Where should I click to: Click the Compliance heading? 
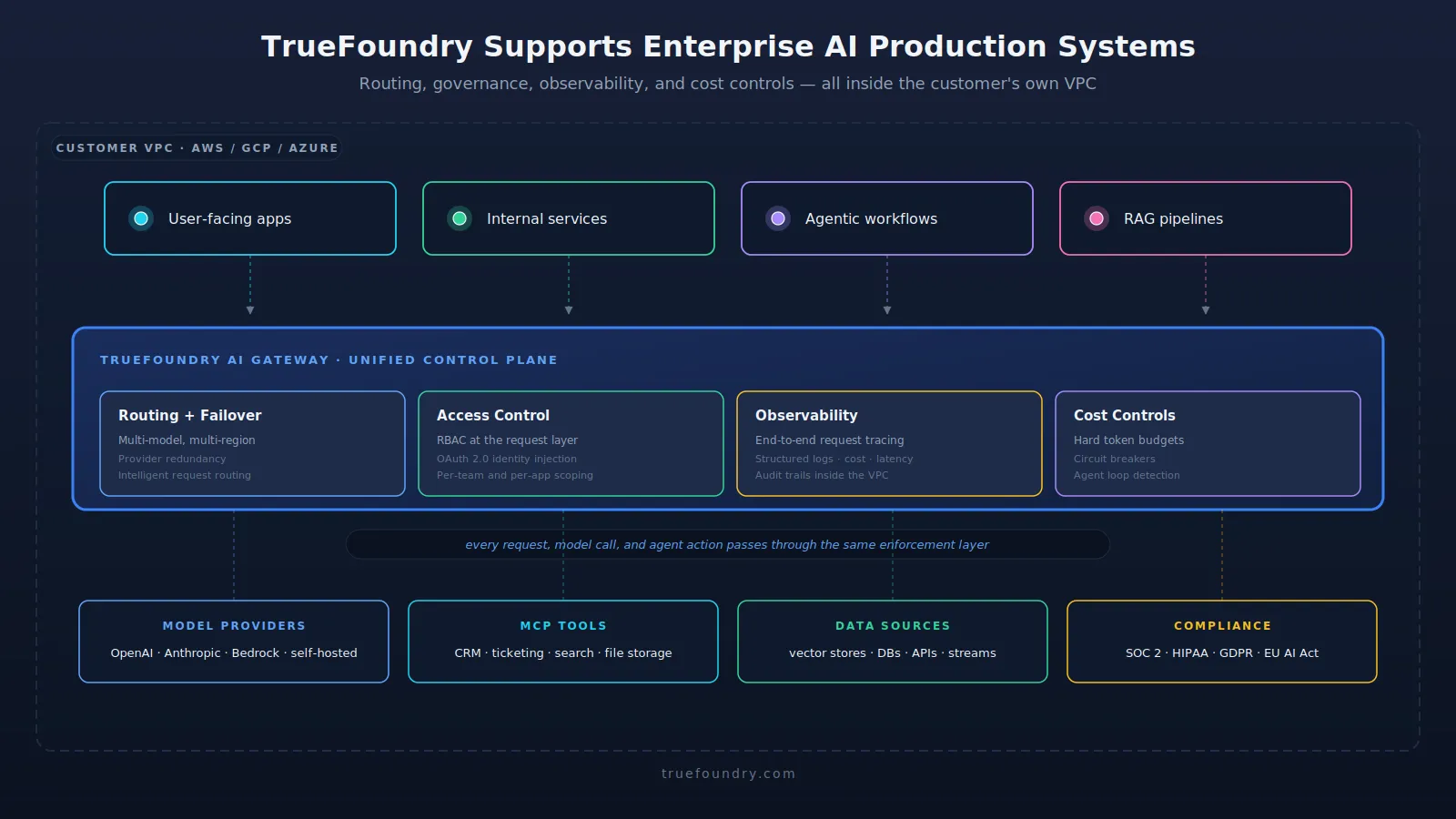pos(1222,626)
